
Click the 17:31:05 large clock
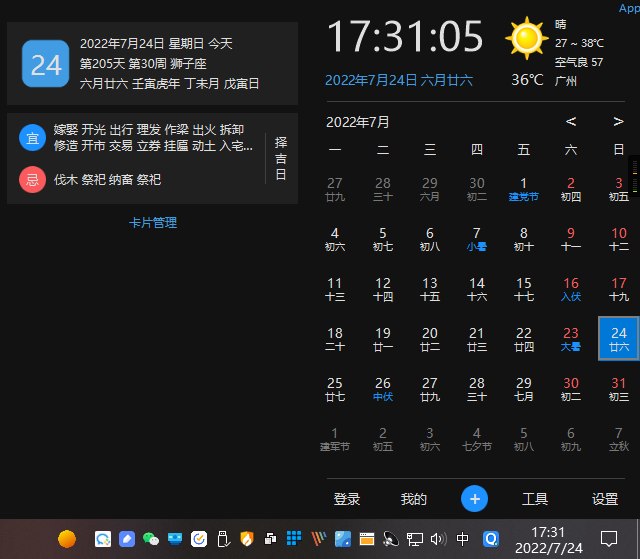405,37
